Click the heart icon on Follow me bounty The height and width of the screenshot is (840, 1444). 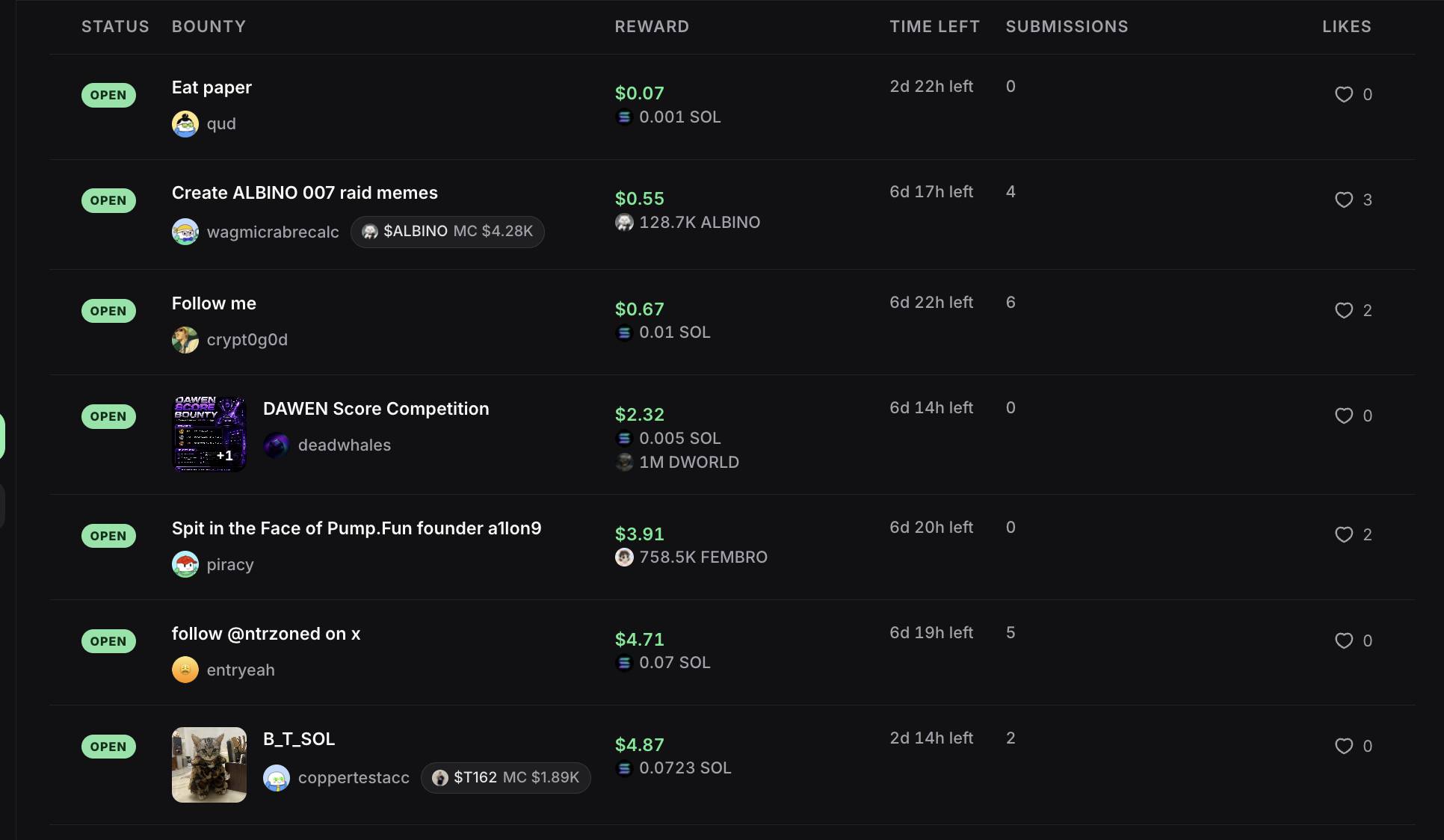[1344, 310]
